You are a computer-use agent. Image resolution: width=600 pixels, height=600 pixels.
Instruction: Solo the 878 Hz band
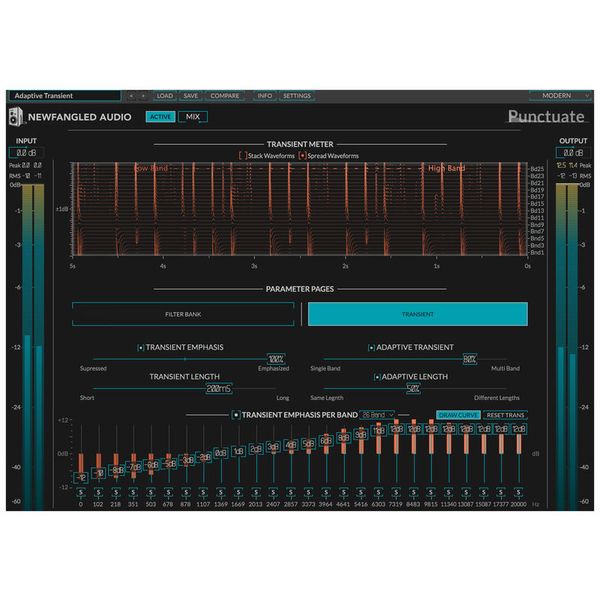[186, 492]
